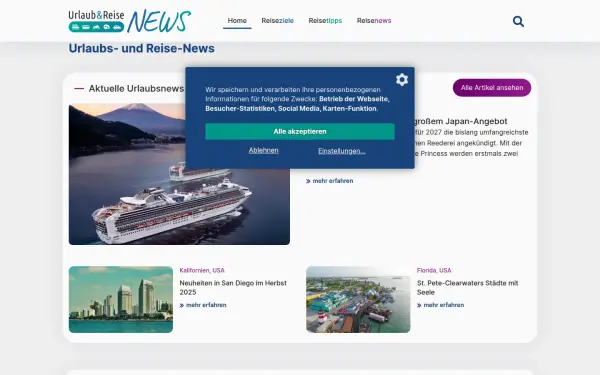The width and height of the screenshot is (600, 375).
Task: Open the Reisenews menu item
Action: [x=374, y=21]
